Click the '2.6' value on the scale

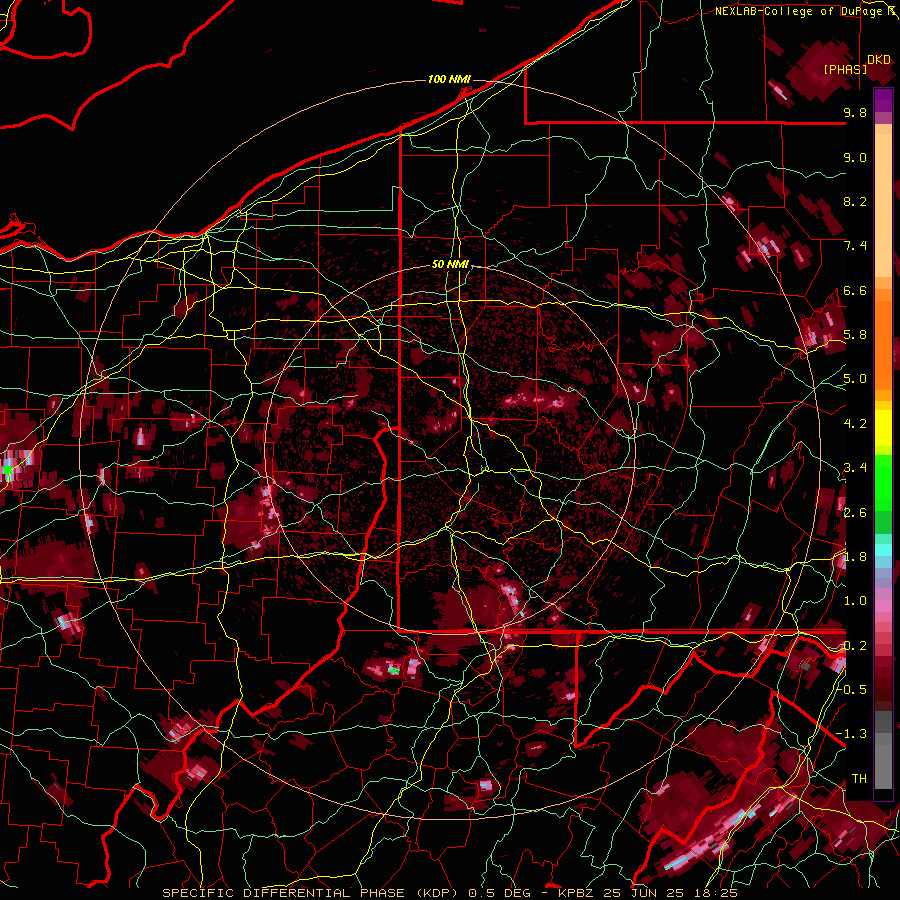click(855, 513)
